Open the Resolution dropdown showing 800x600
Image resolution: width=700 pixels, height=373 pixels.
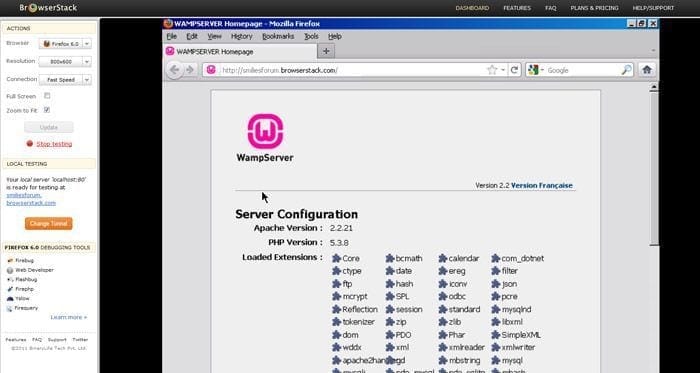65,62
